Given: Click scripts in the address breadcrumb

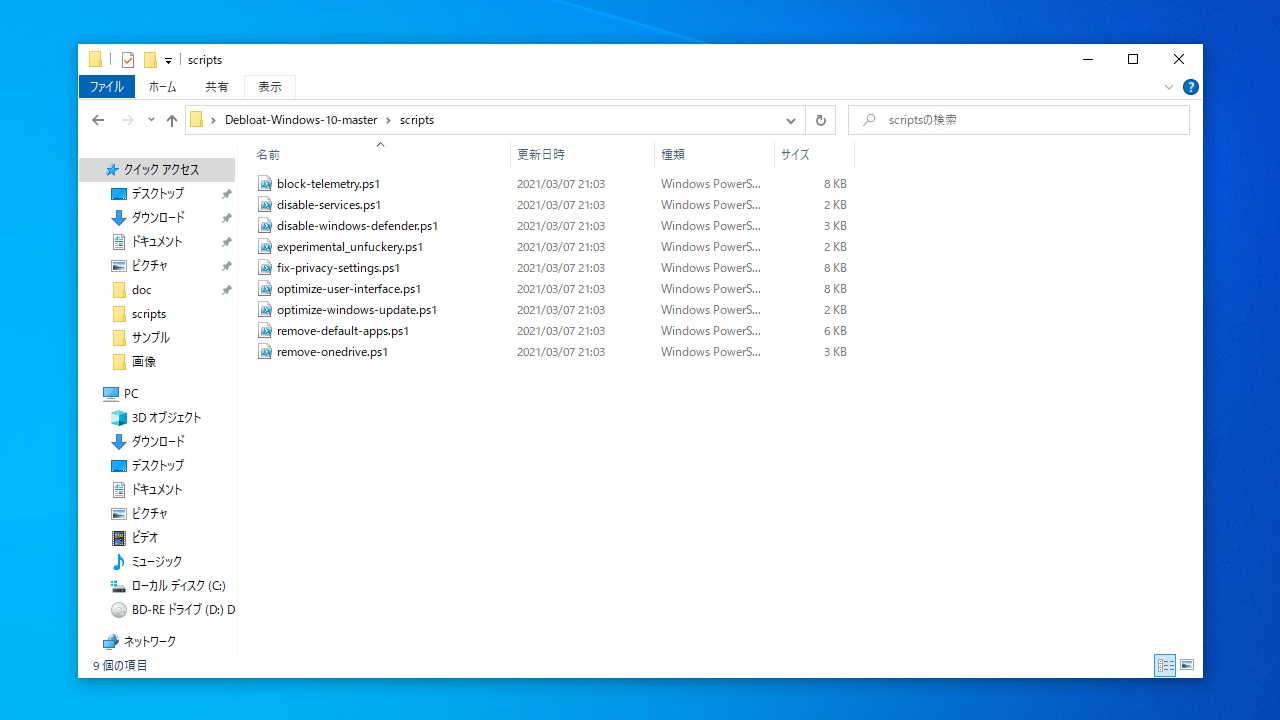Looking at the screenshot, I should click(417, 120).
